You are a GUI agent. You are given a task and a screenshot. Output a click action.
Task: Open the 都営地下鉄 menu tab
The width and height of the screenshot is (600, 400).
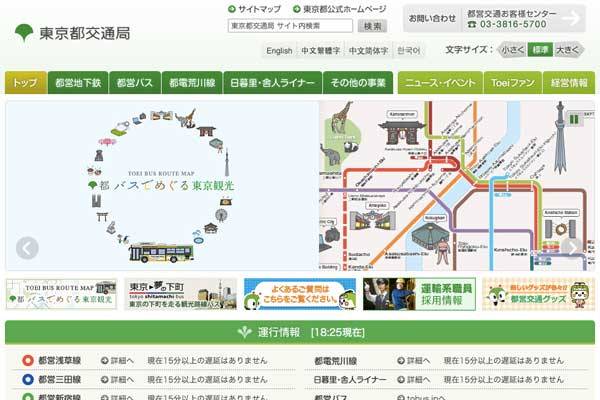coord(78,83)
